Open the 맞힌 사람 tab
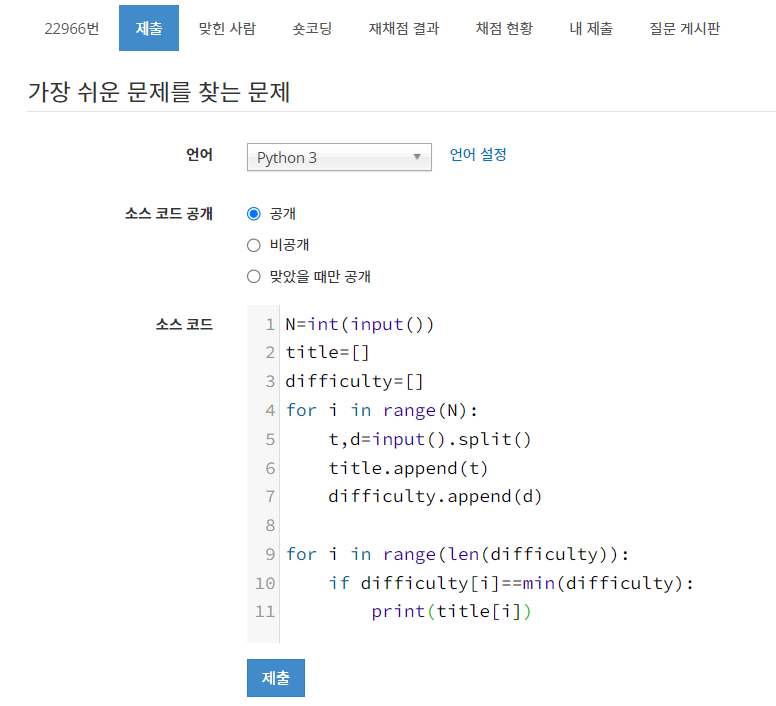 [227, 28]
